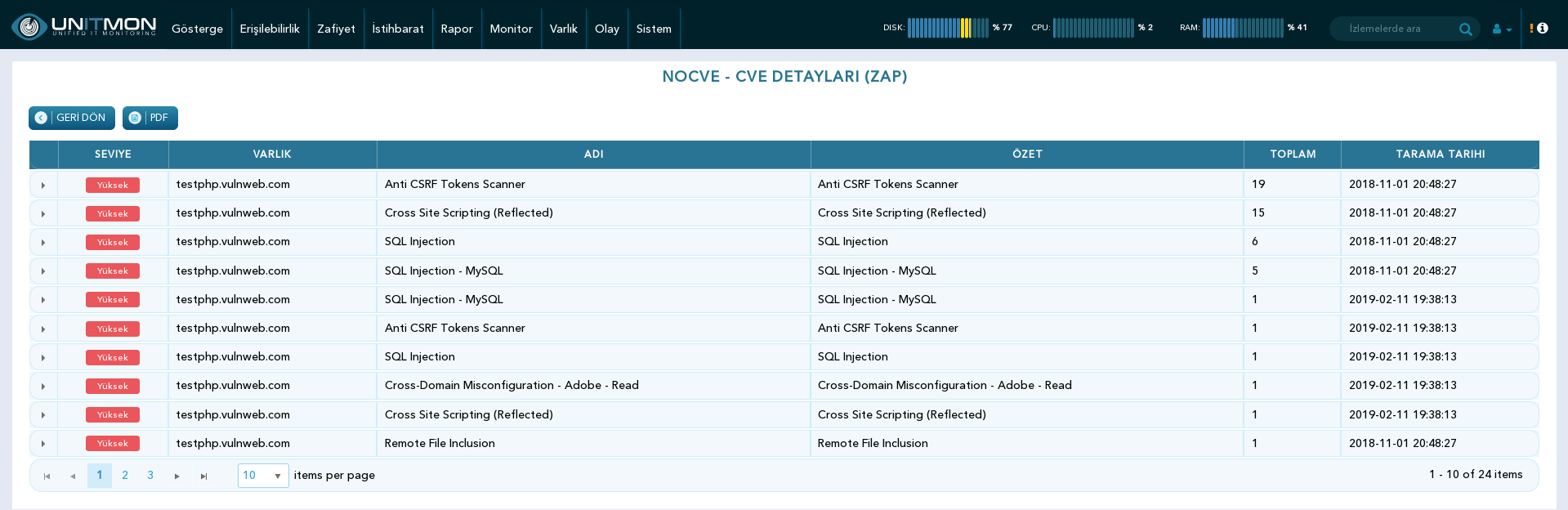
Task: Open the items per page dropdown
Action: [263, 475]
